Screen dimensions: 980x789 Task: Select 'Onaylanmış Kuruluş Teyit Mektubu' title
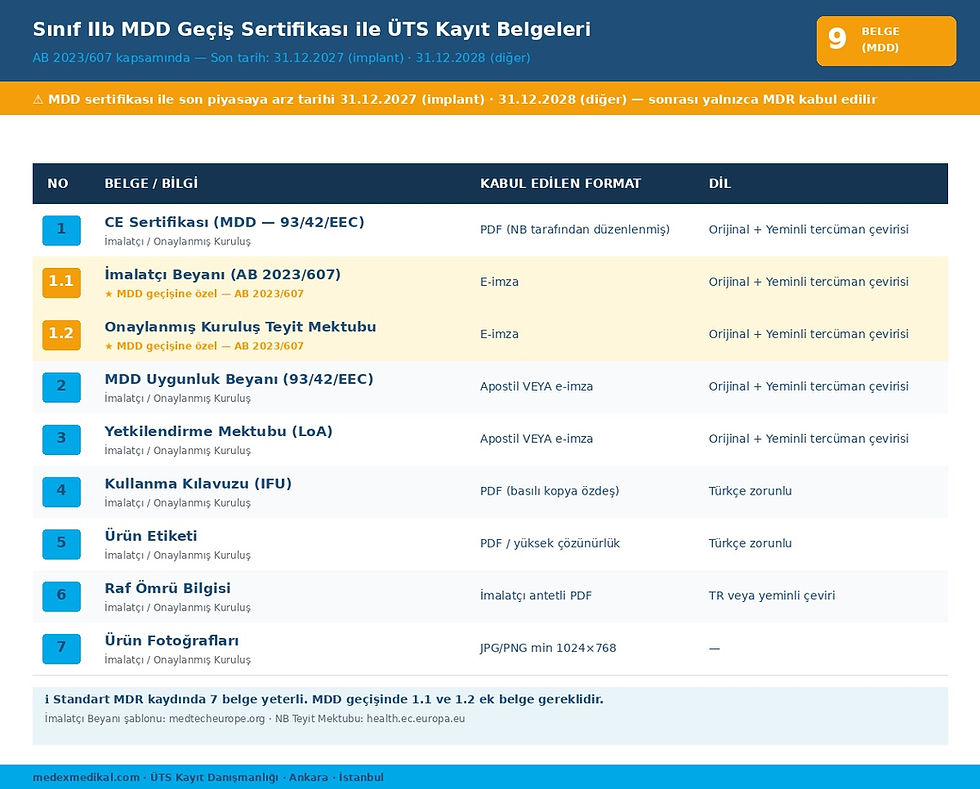(x=240, y=326)
